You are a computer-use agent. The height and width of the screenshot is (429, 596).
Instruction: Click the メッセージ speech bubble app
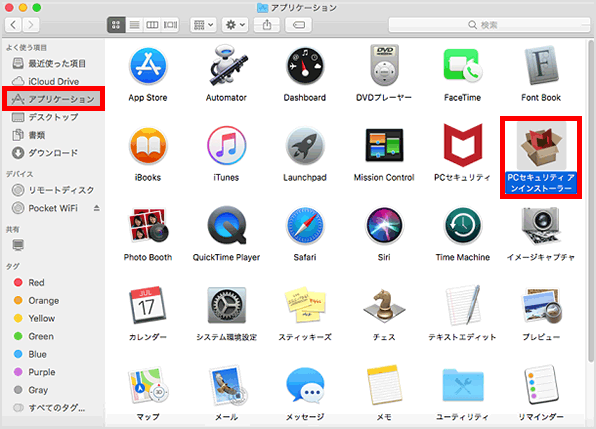pos(305,385)
